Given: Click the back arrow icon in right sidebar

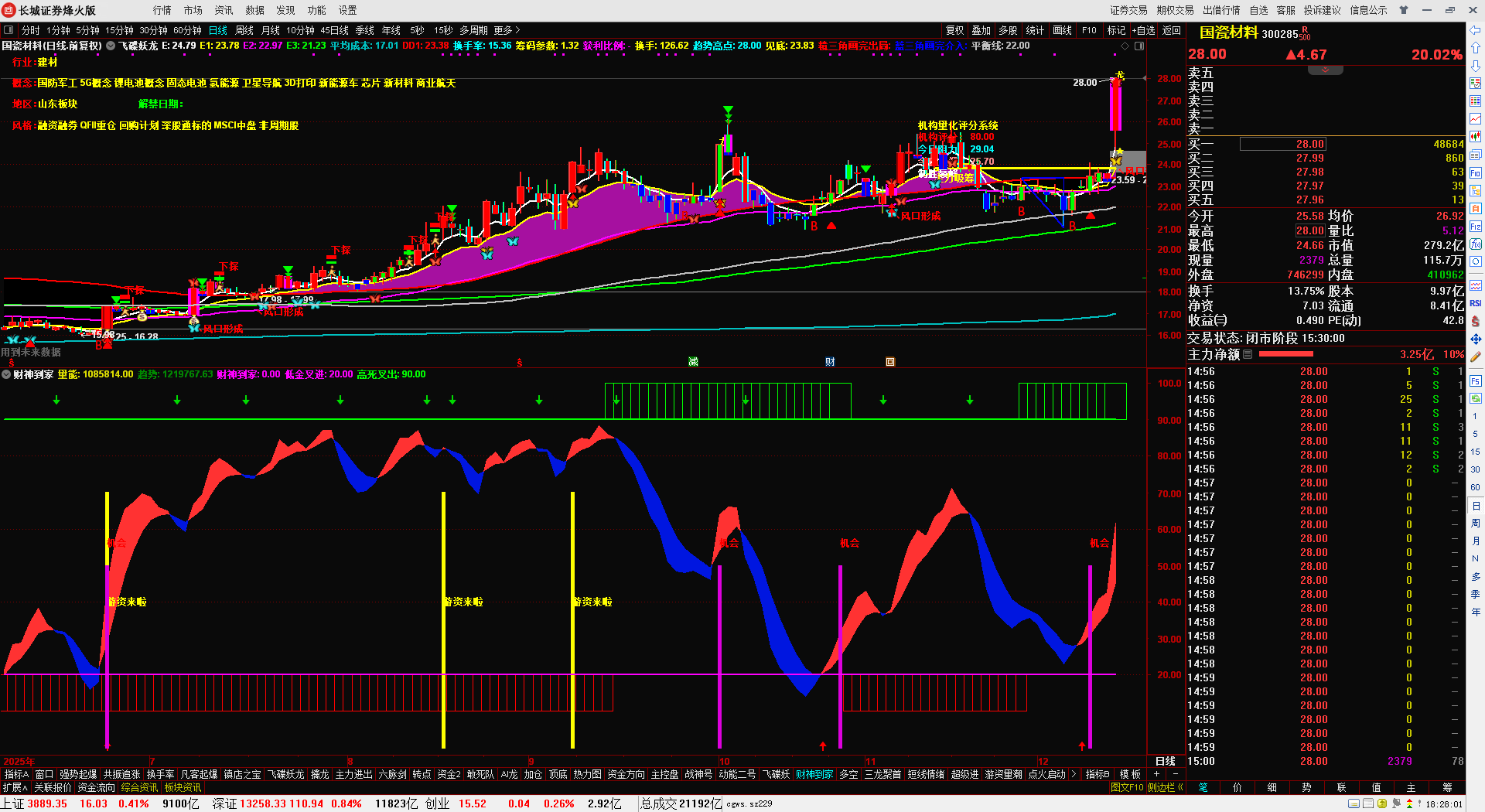Looking at the screenshot, I should point(1475,30).
